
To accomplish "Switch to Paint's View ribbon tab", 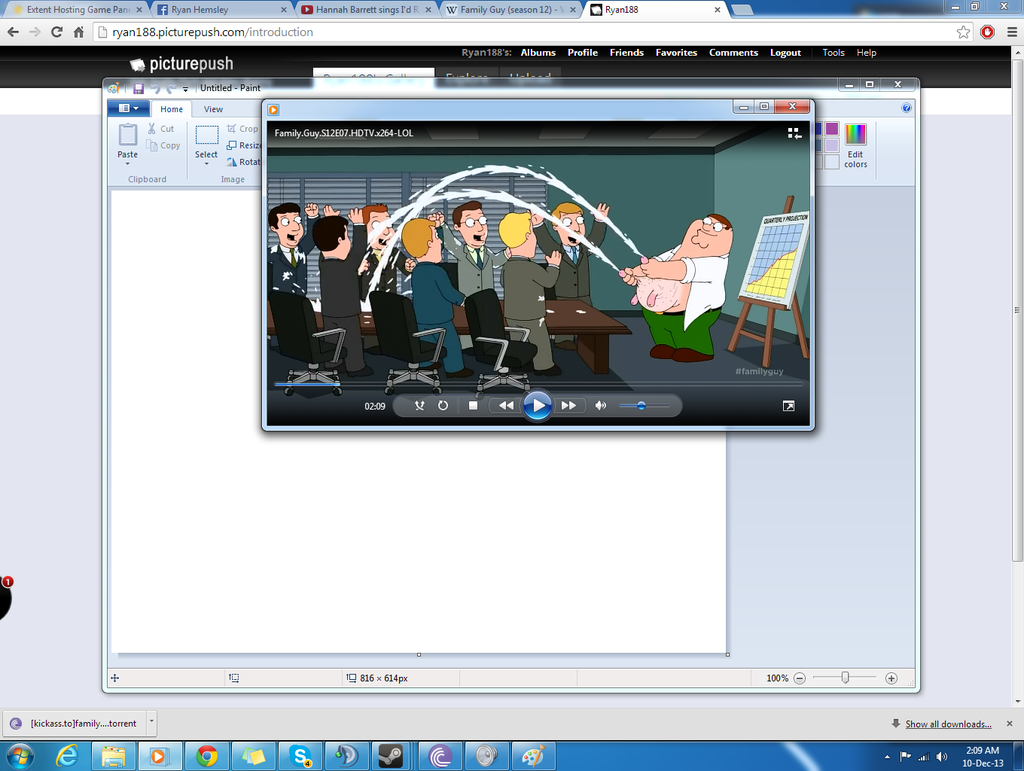I will point(213,109).
